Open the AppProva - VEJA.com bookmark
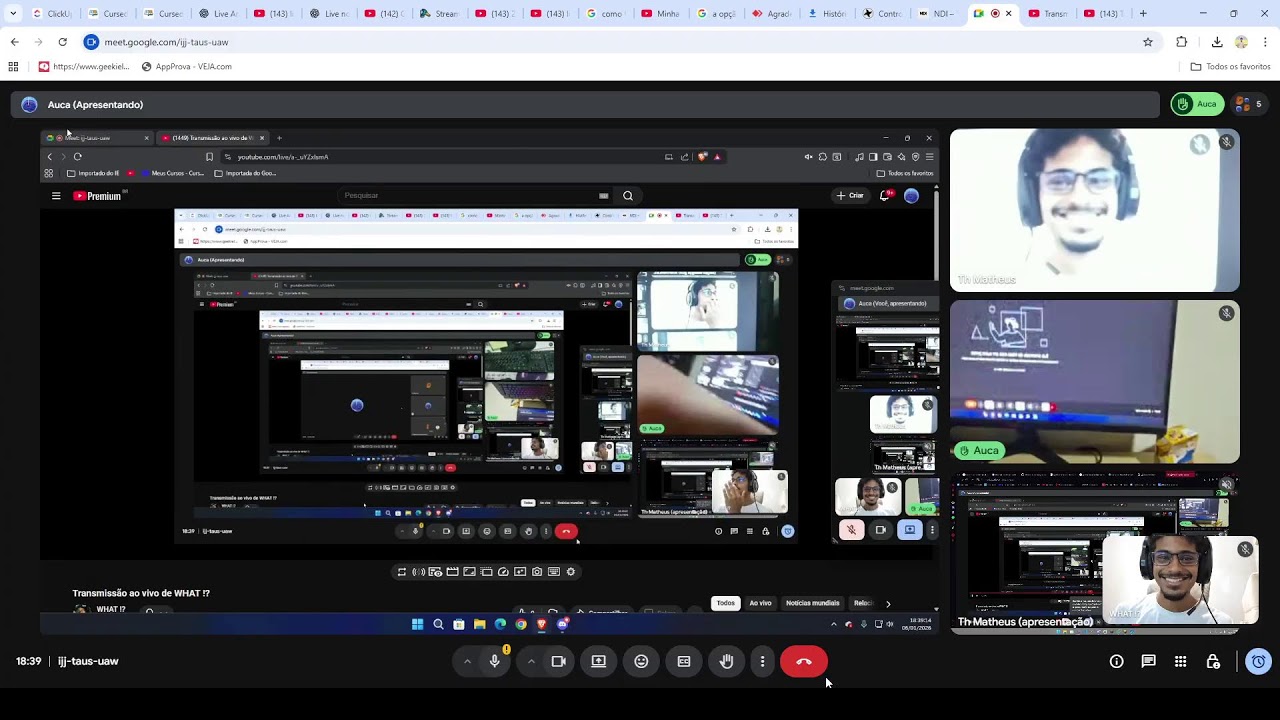 pyautogui.click(x=187, y=67)
